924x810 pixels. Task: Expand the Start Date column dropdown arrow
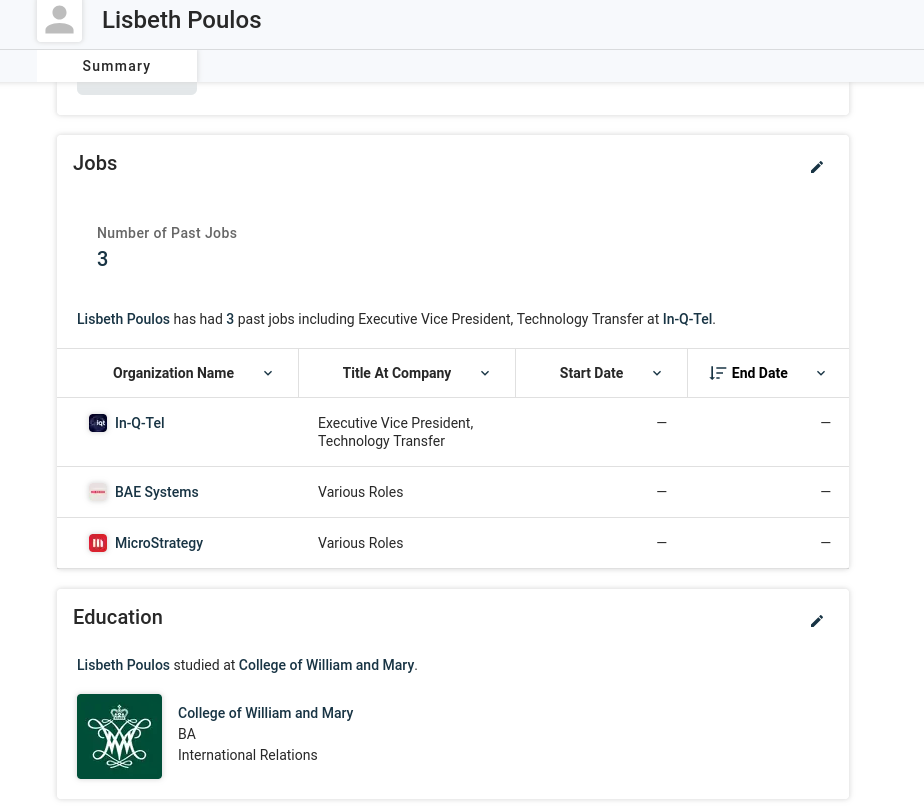657,373
